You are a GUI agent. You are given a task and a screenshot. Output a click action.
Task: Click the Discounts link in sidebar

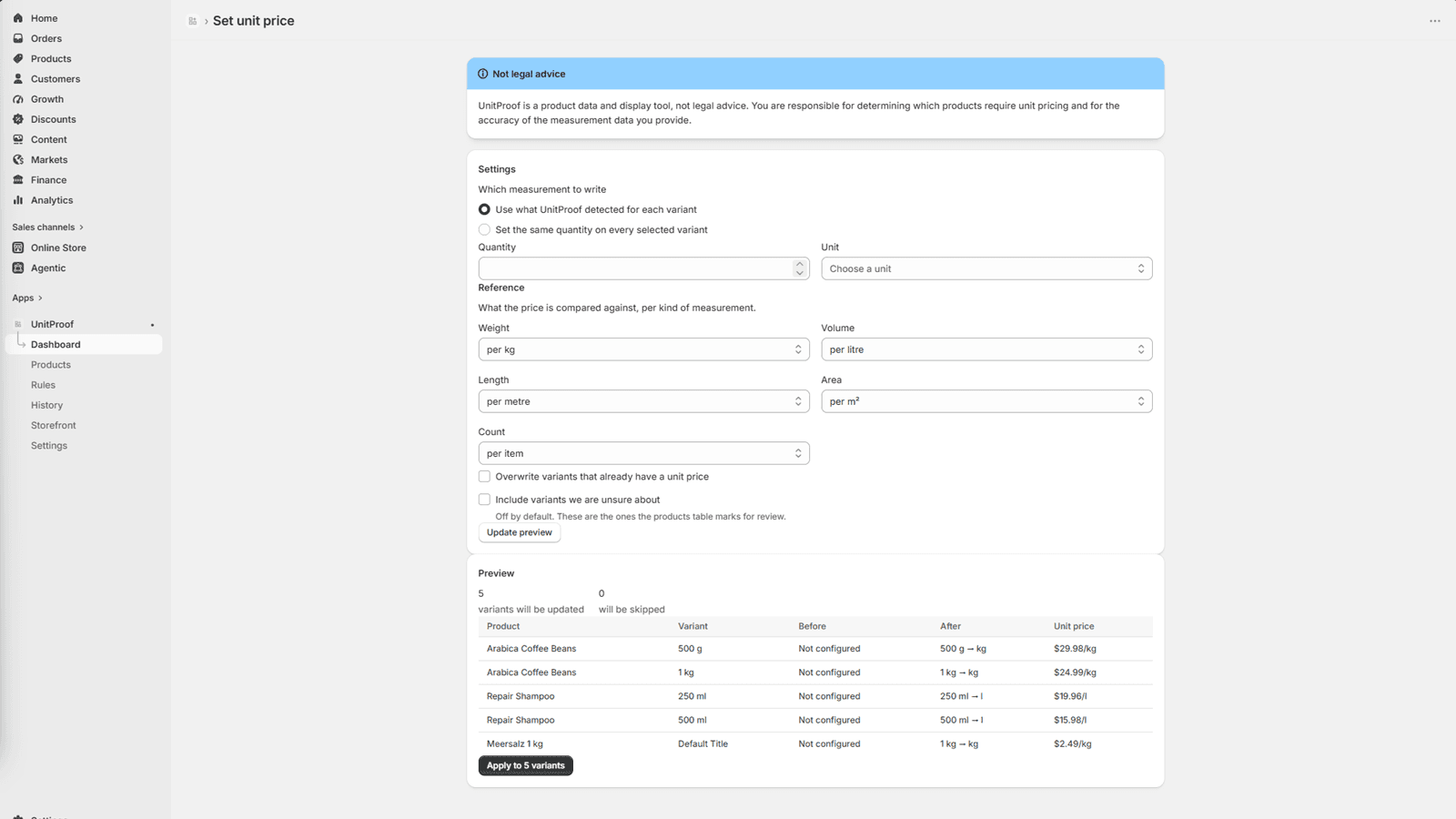pyautogui.click(x=54, y=119)
